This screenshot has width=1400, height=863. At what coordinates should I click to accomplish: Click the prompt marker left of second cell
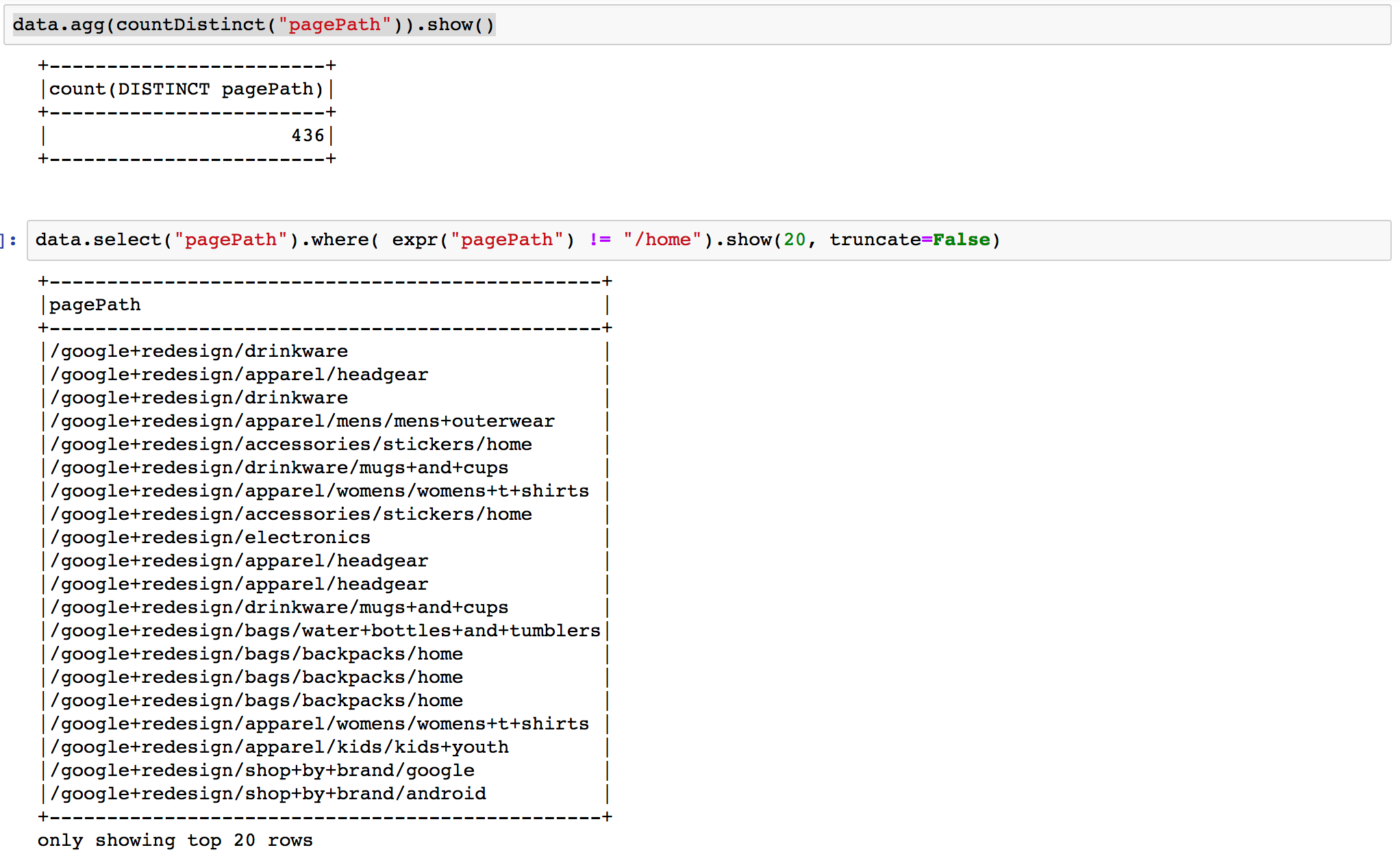(x=8, y=241)
